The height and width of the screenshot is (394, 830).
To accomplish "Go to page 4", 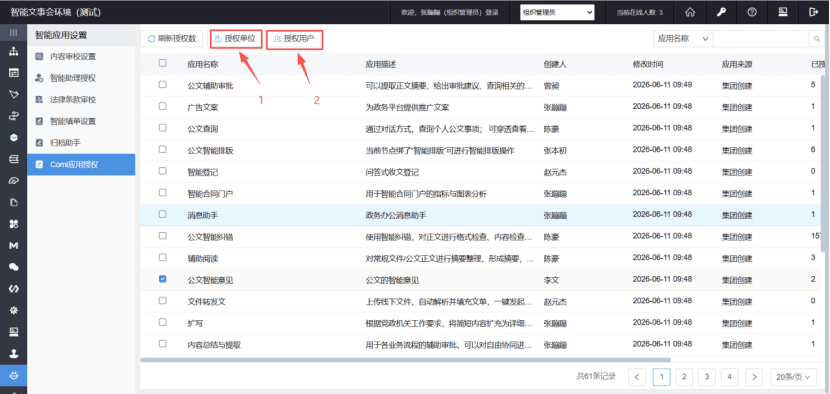I will tap(729, 377).
